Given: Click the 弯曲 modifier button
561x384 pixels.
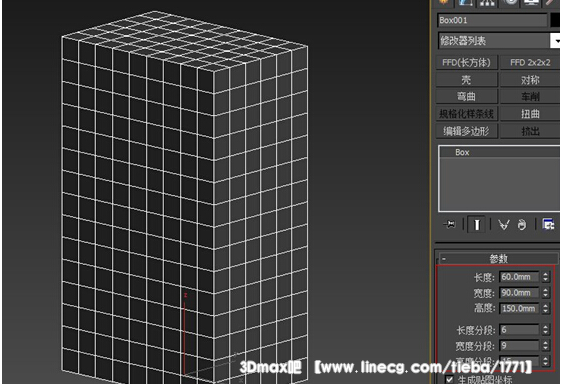Looking at the screenshot, I should pos(467,97).
